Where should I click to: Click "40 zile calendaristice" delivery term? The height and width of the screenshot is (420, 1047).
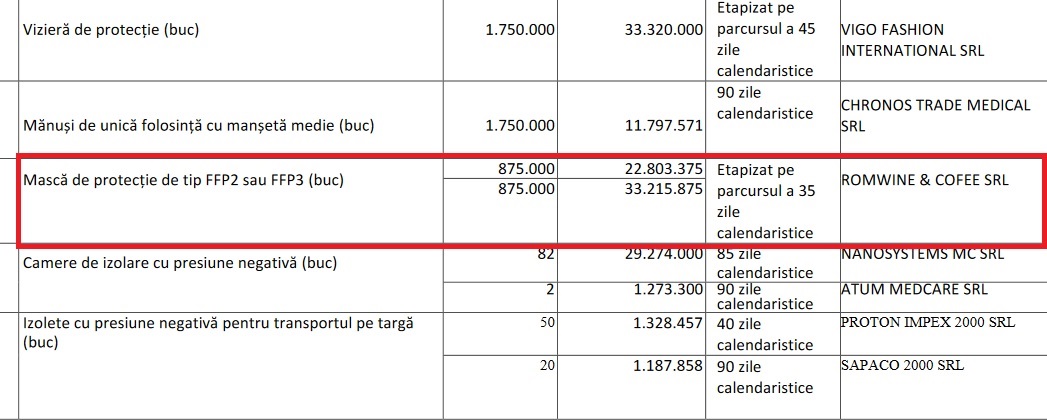[765, 335]
